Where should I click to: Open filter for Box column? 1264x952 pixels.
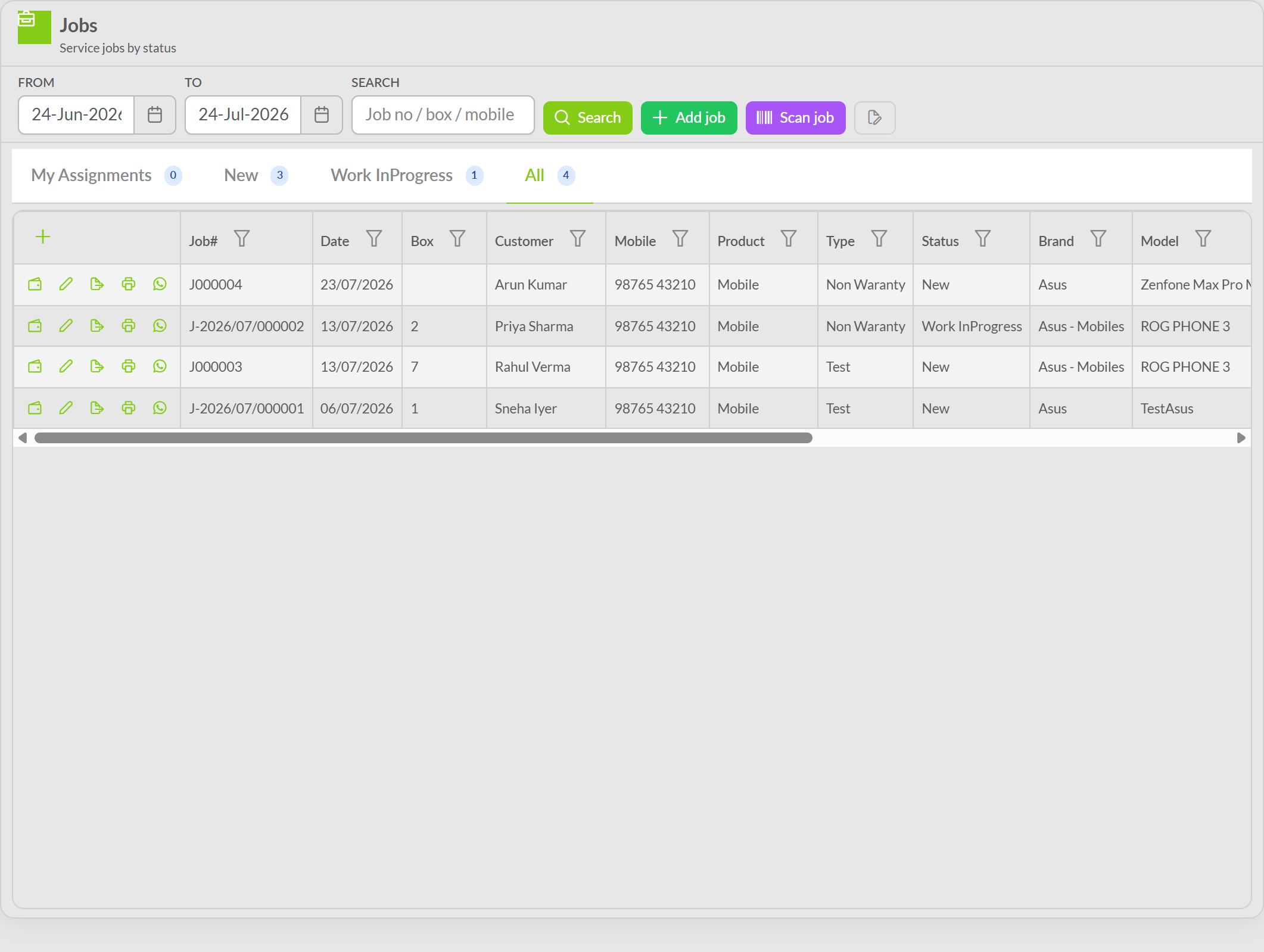coord(457,239)
